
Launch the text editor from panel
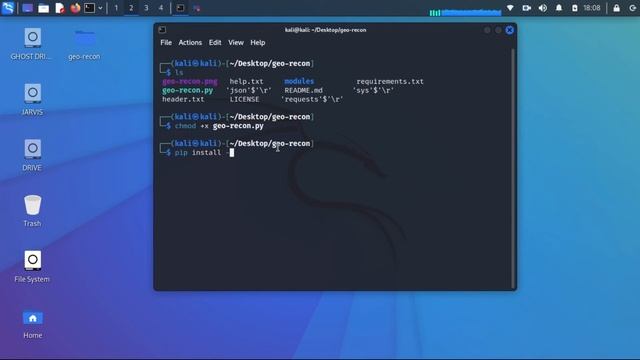[x=60, y=8]
